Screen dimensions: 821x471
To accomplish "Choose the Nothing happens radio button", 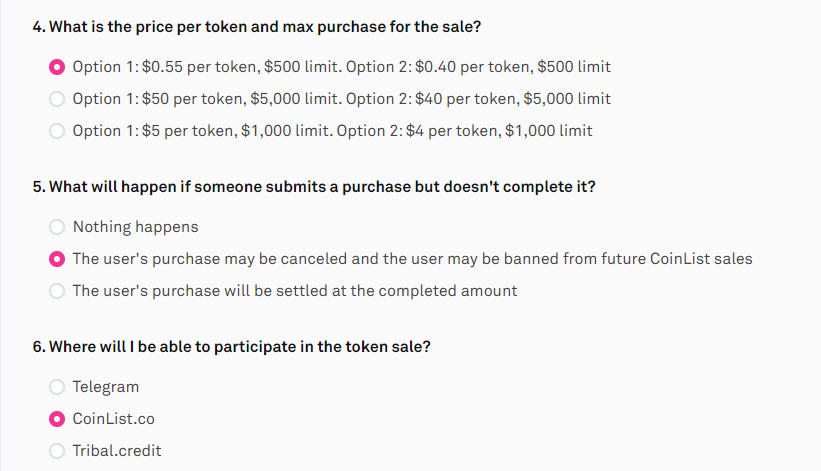I will 57,227.
